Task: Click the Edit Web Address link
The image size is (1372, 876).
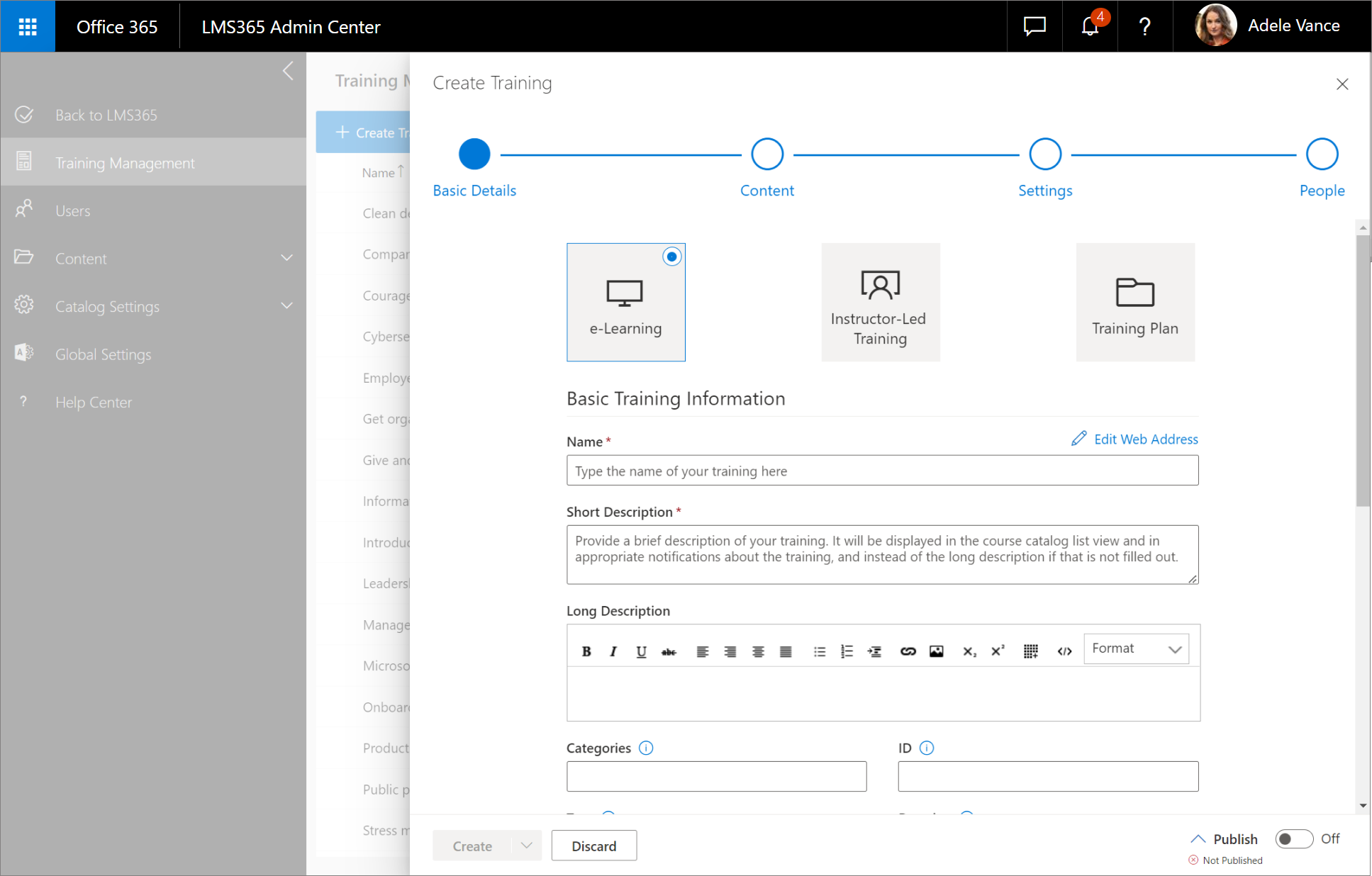Action: (1136, 439)
